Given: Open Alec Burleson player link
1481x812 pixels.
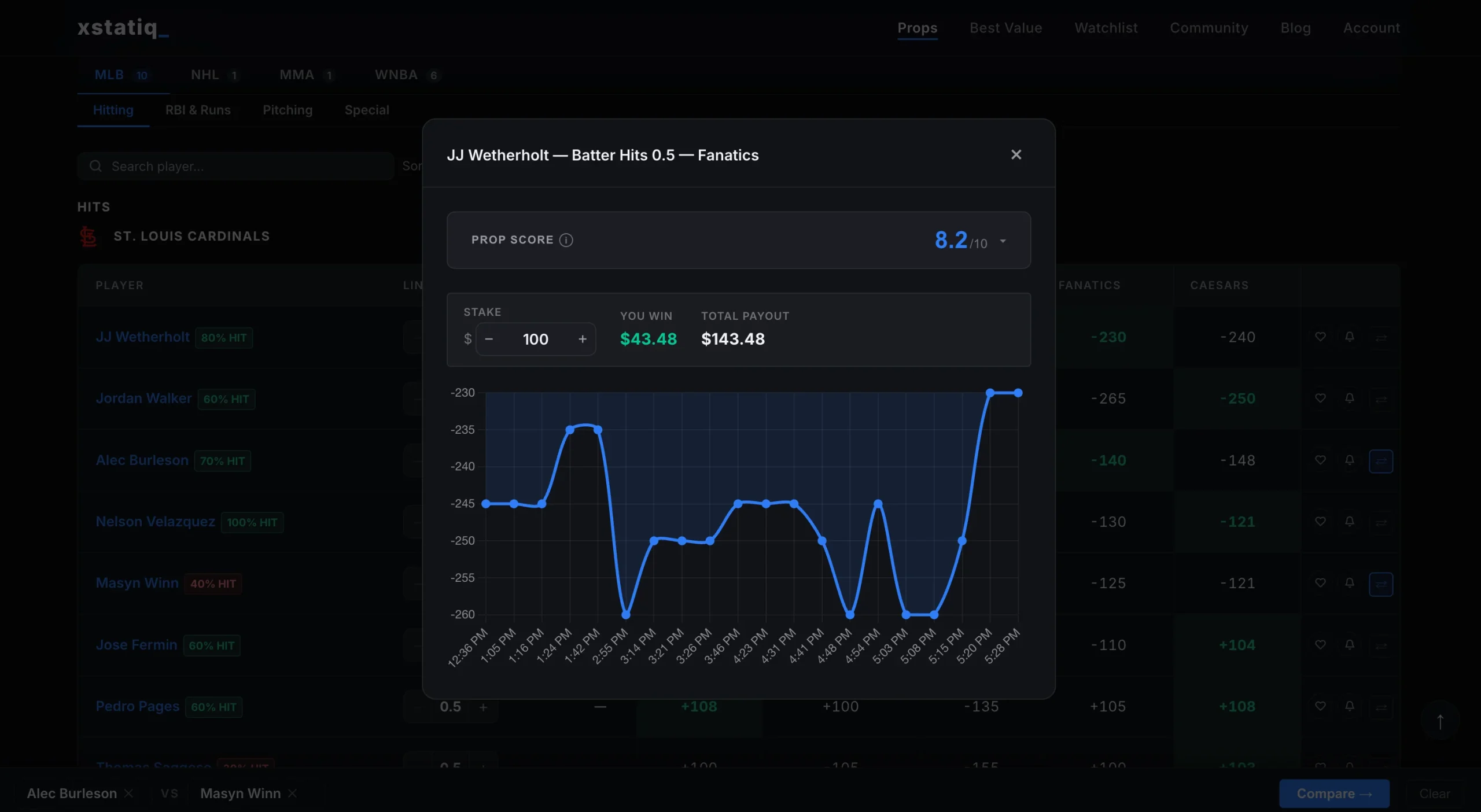Looking at the screenshot, I should [142, 460].
